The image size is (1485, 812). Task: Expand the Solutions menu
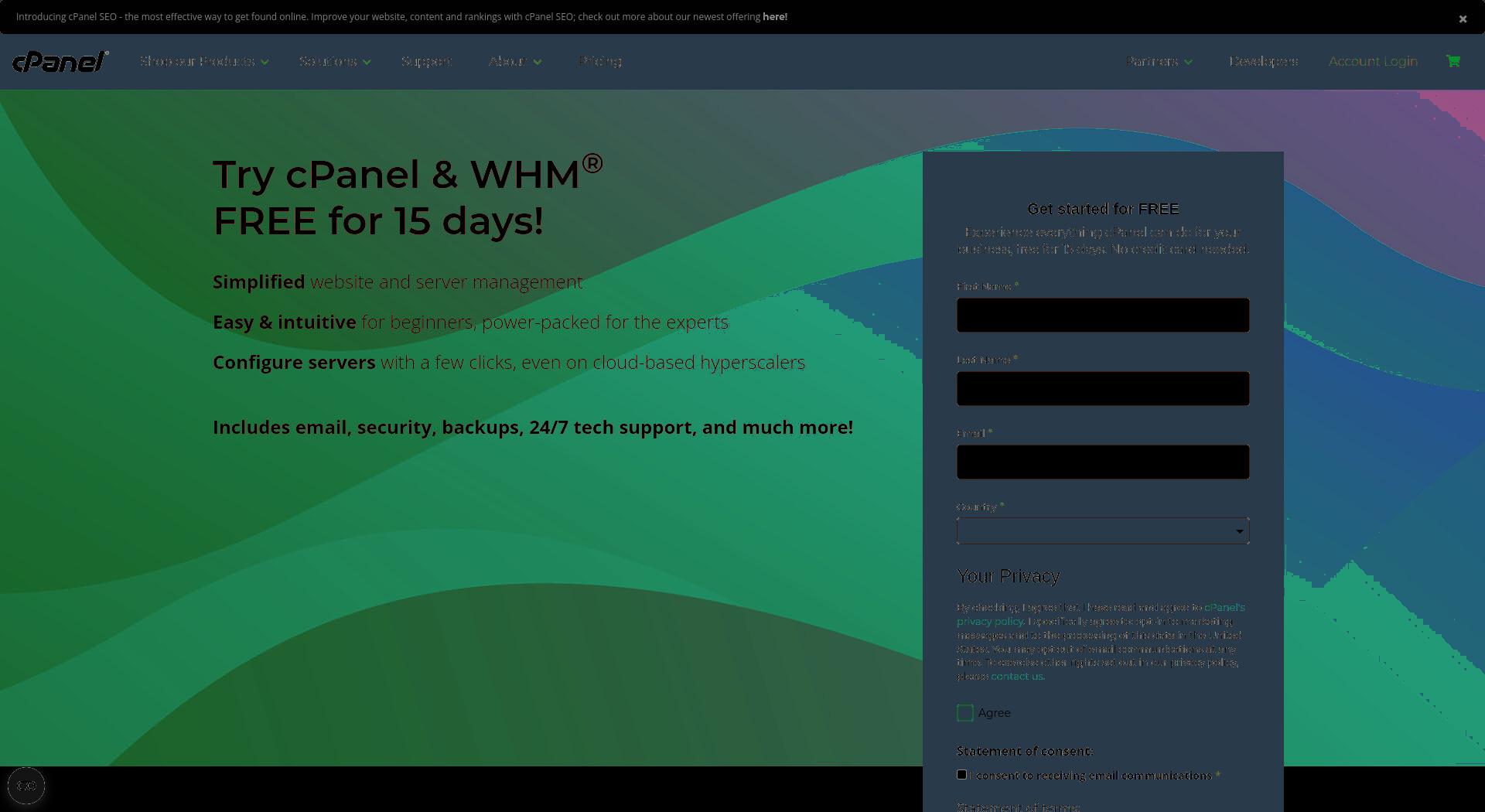[335, 61]
